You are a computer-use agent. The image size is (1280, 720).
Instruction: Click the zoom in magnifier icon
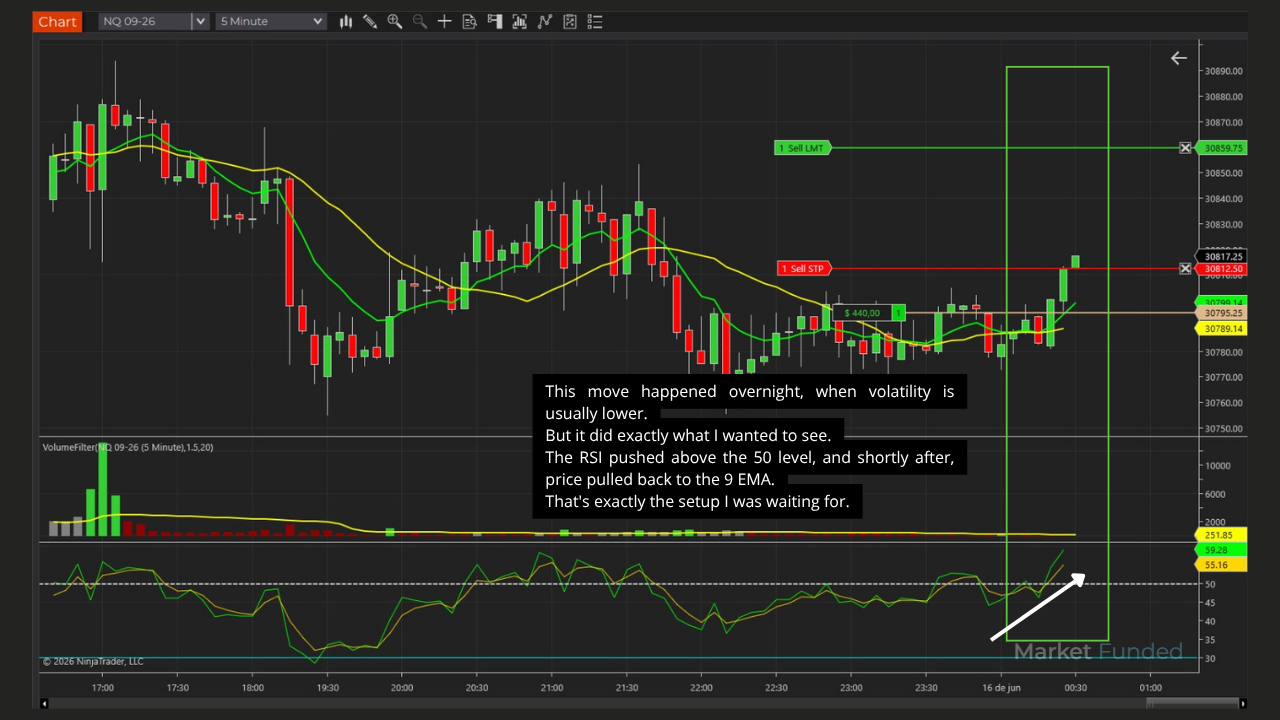click(x=395, y=21)
